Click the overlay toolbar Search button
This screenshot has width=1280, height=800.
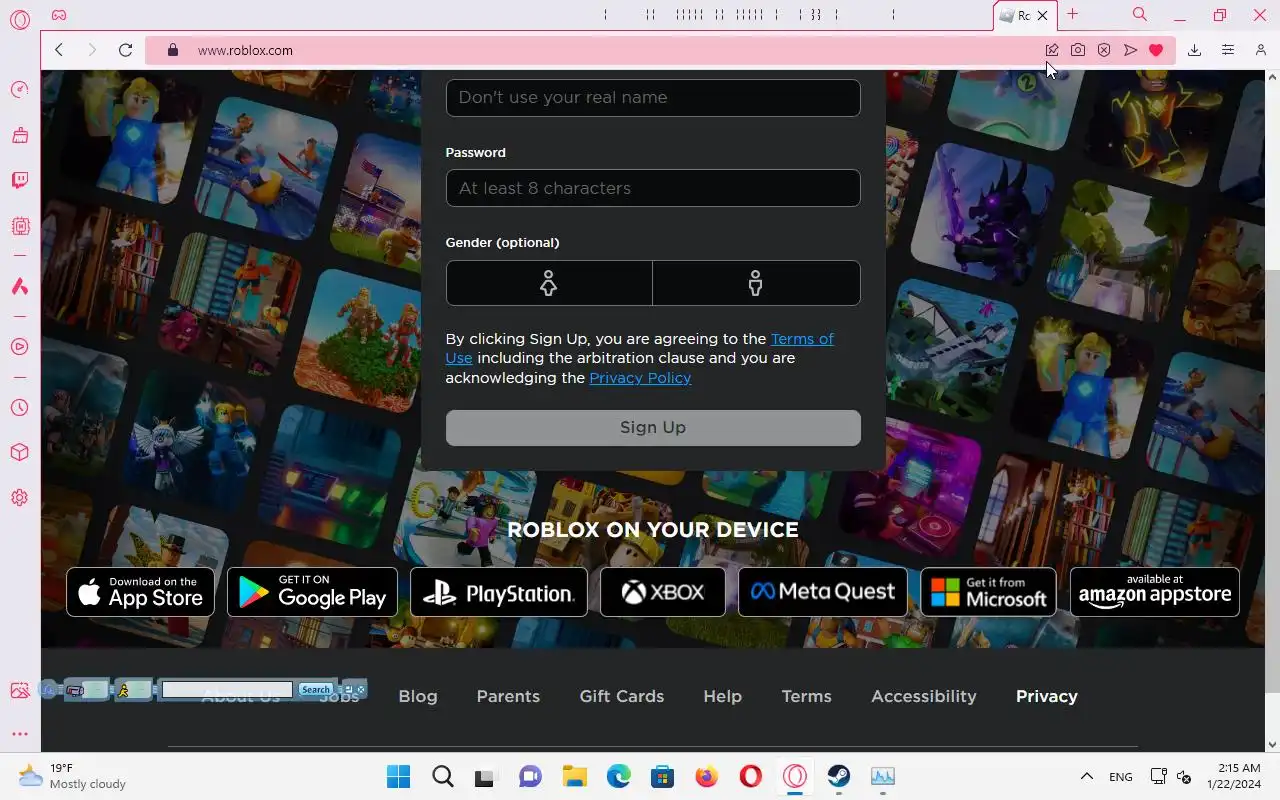[x=315, y=690]
